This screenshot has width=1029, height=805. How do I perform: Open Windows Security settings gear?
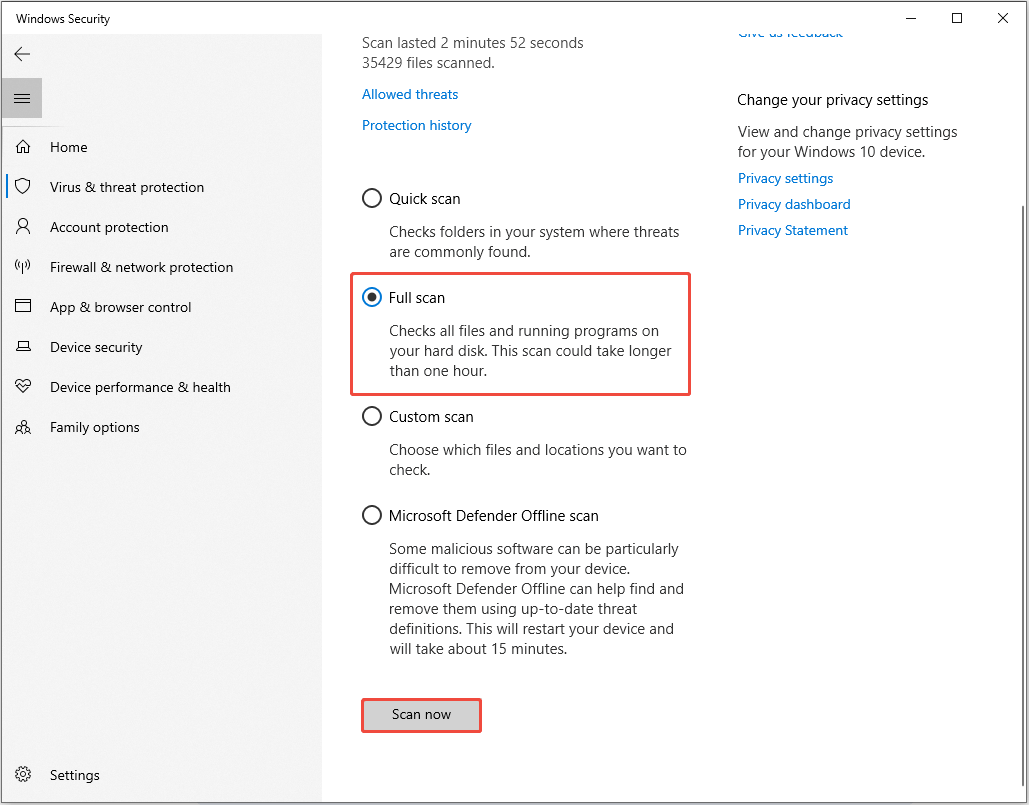(74, 774)
